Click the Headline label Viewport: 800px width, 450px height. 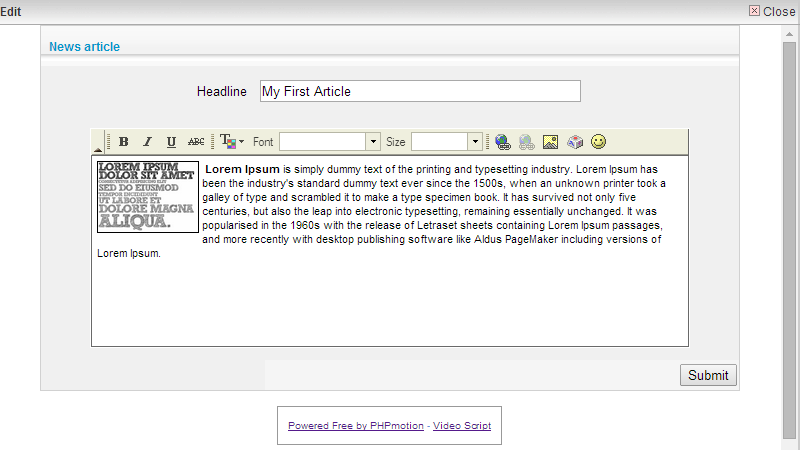(x=221, y=91)
